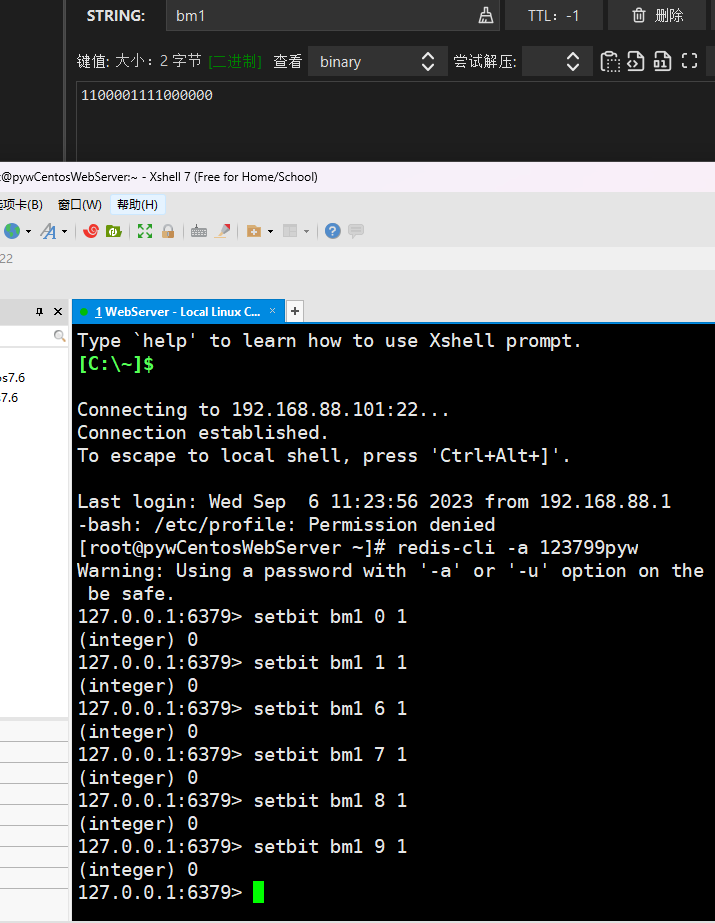Click the pin icon on session manager panel

click(x=39, y=311)
